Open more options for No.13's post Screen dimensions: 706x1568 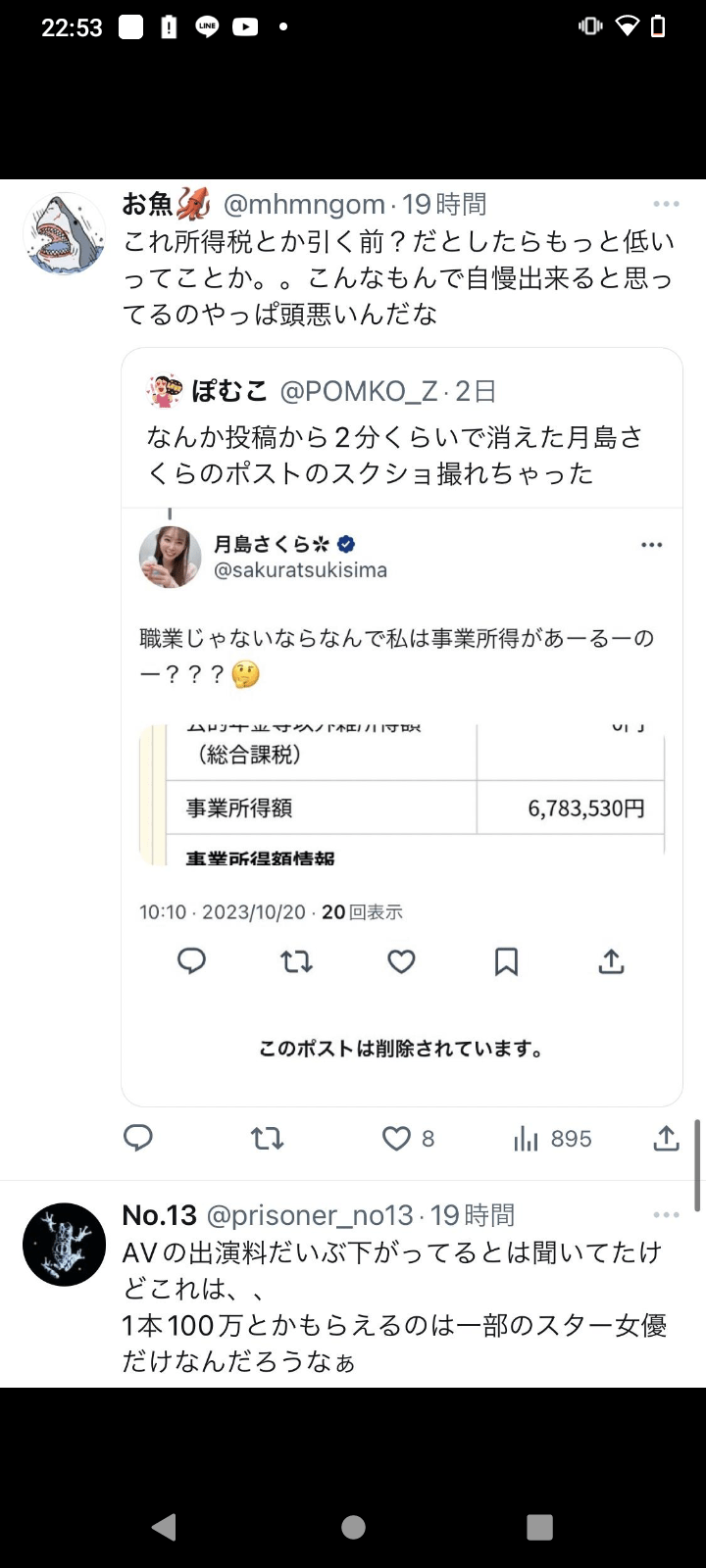click(666, 1215)
